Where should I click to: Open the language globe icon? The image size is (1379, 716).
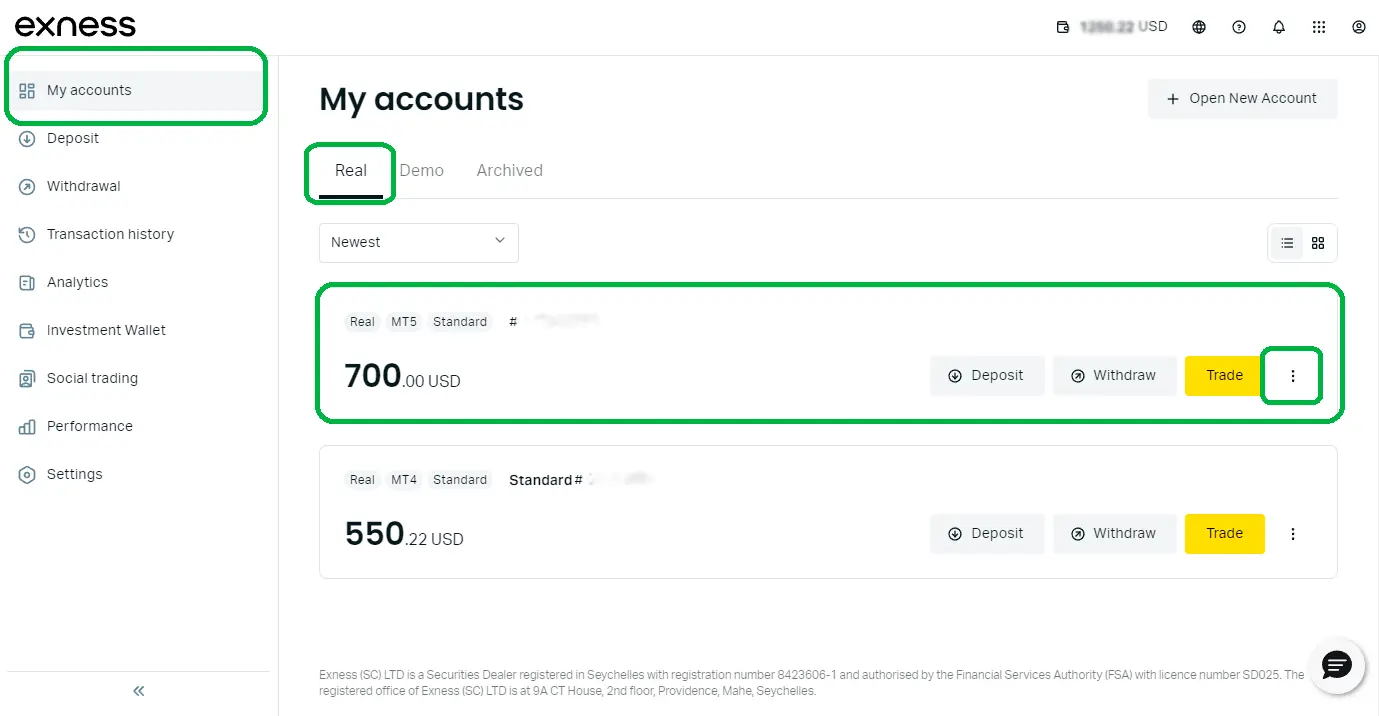click(x=1199, y=27)
